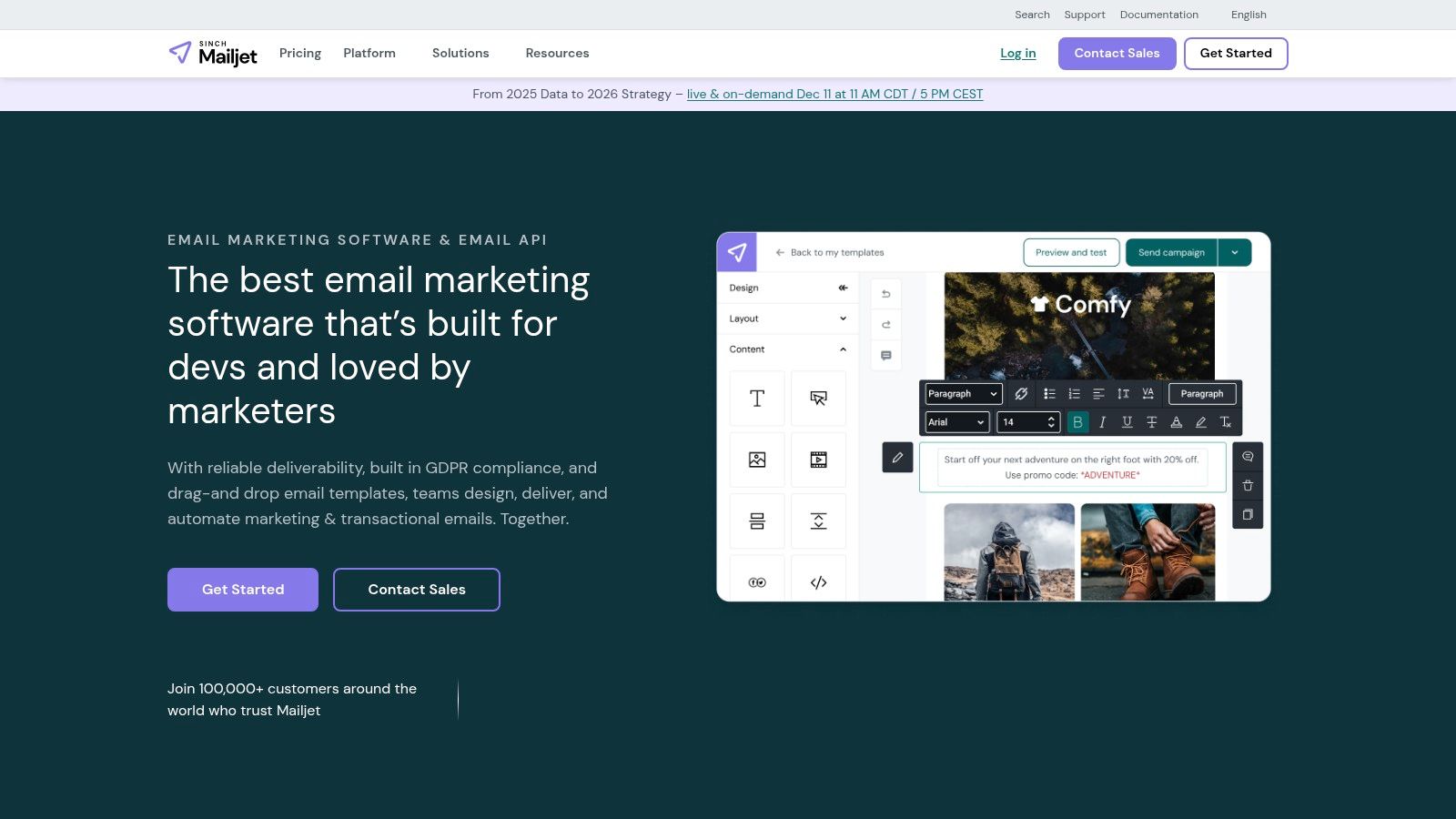Add a Button block from Content panel
Image resolution: width=1456 pixels, height=819 pixels.
coord(818,398)
